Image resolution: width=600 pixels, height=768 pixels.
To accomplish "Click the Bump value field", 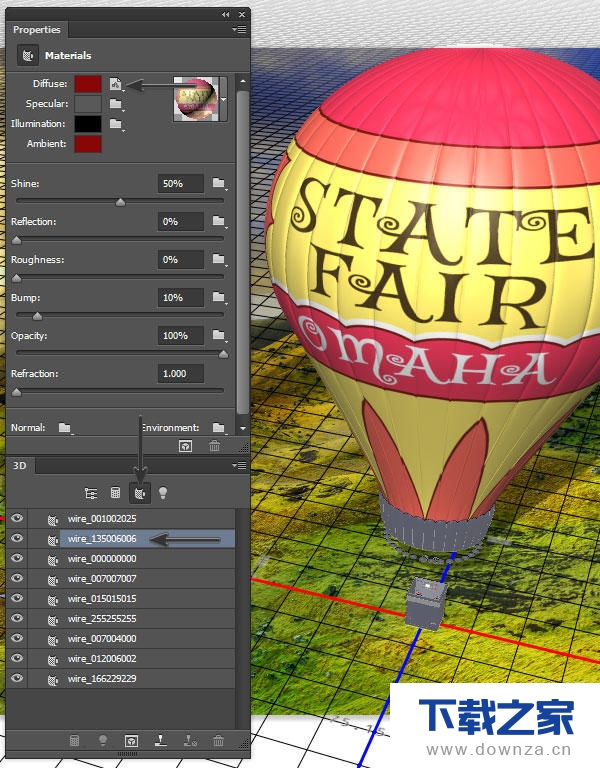I will (x=181, y=297).
